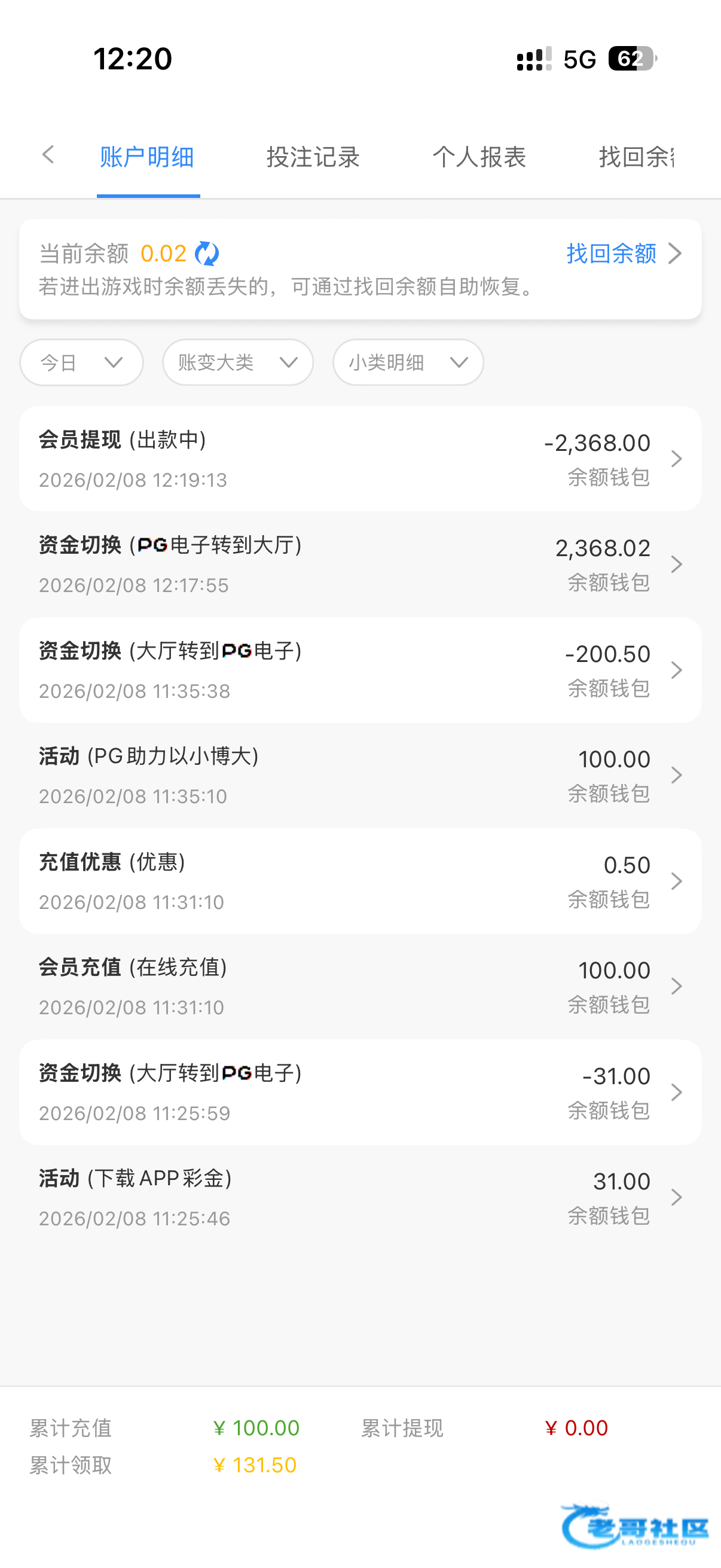
Task: Switch to the 投注记录 tab
Action: [313, 157]
